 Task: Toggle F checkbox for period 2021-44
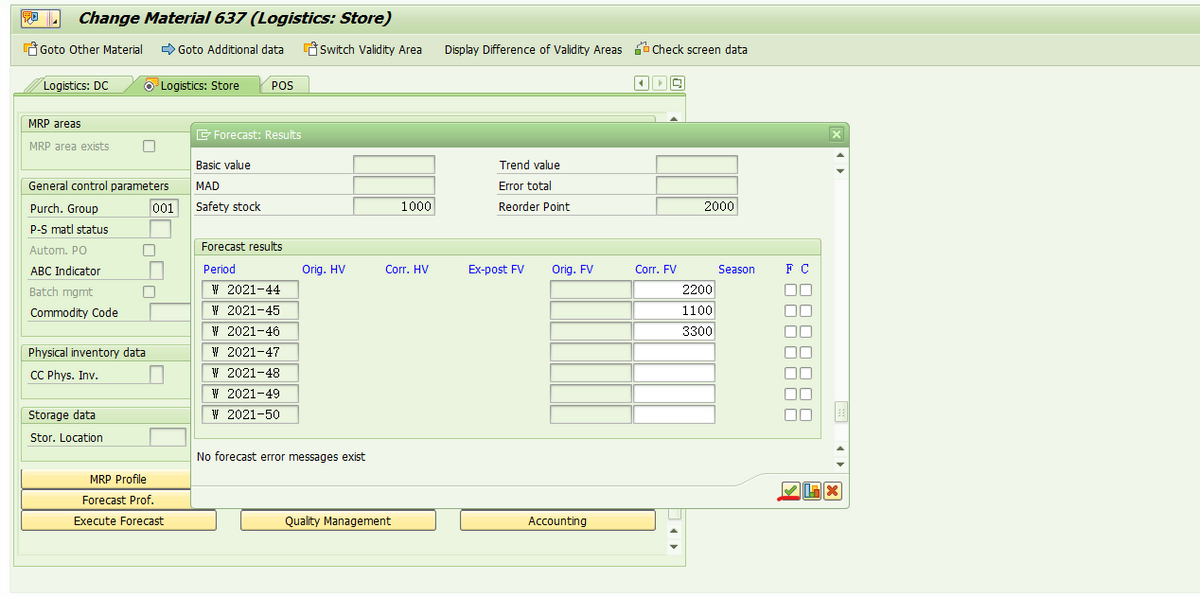tap(790, 290)
